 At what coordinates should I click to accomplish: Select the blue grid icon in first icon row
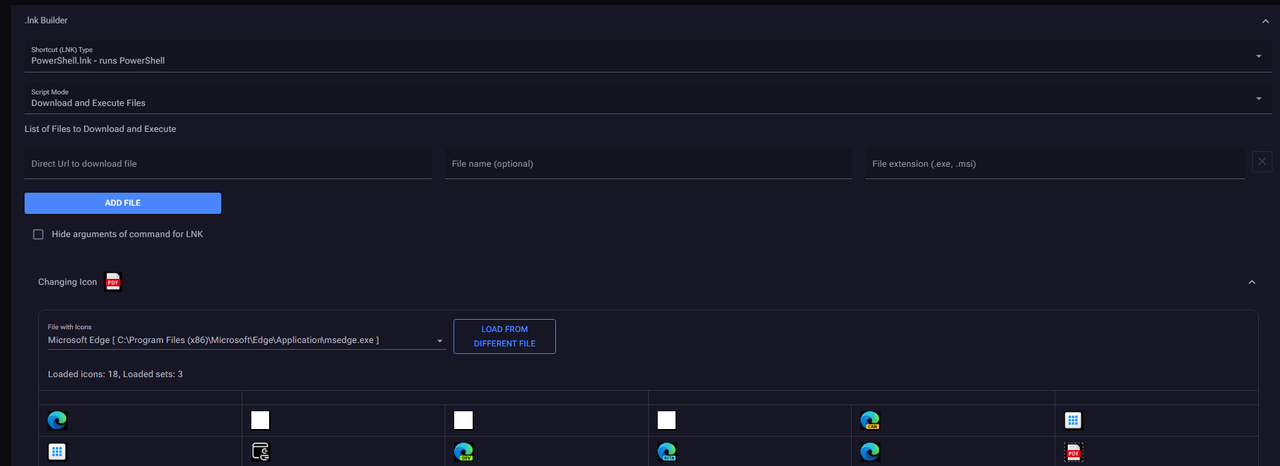click(x=1074, y=420)
